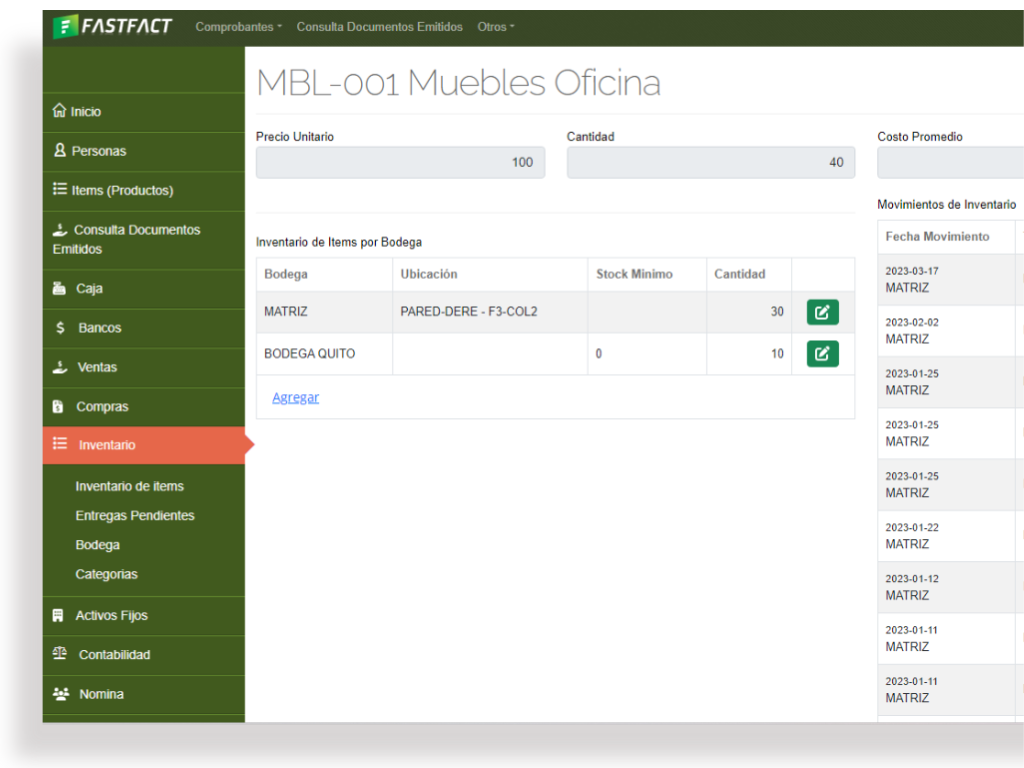
Task: Click the Consulta Documentos Emitidos sidebar icon
Action: pyautogui.click(x=60, y=229)
